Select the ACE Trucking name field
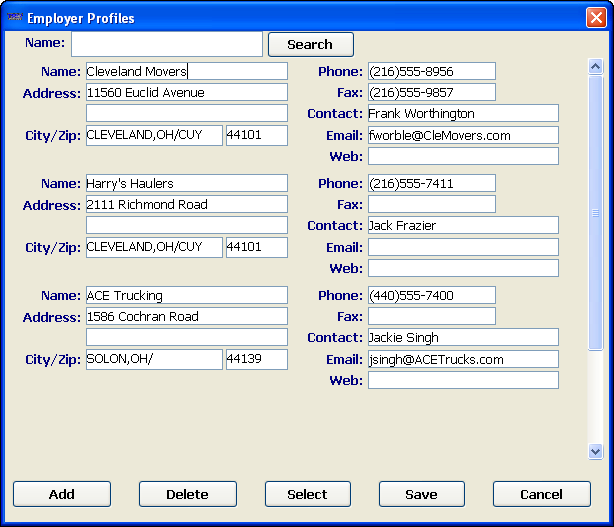Screen dimensions: 614x527 pos(186,296)
